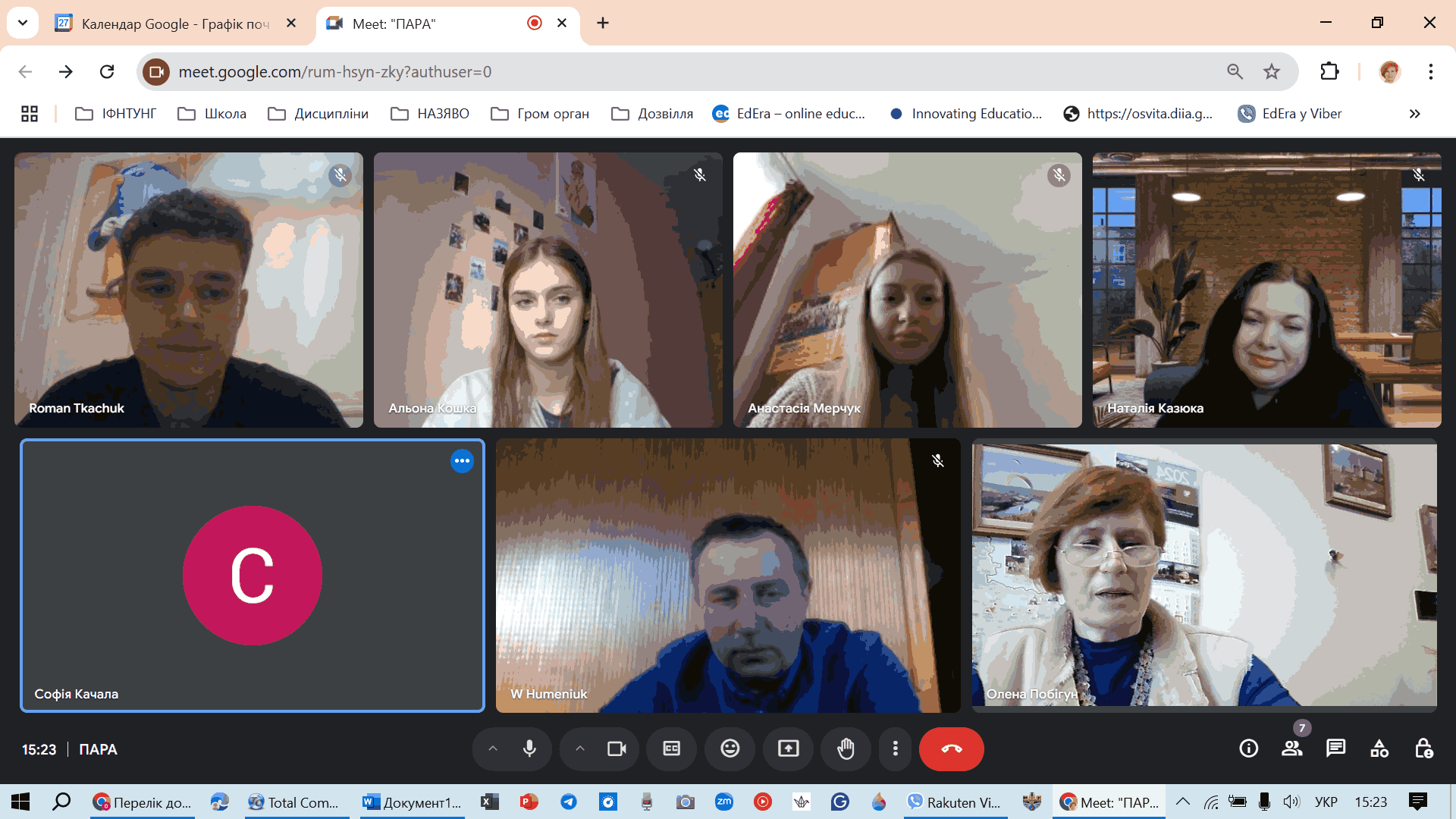
Task: Toggle closed captions CC button
Action: pyautogui.click(x=672, y=749)
